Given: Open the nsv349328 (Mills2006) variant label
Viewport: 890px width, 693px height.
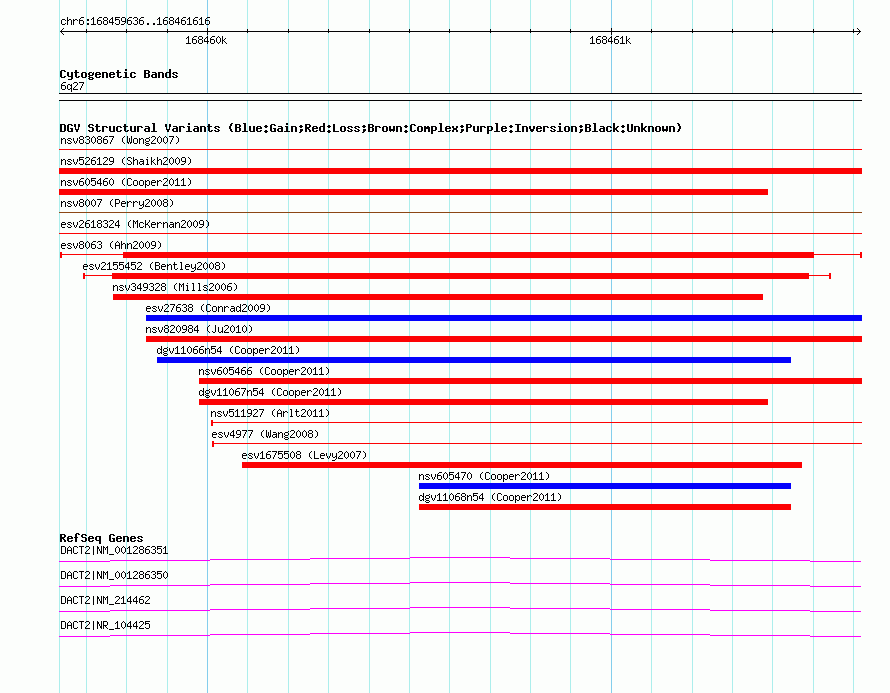Looking at the screenshot, I should (175, 287).
